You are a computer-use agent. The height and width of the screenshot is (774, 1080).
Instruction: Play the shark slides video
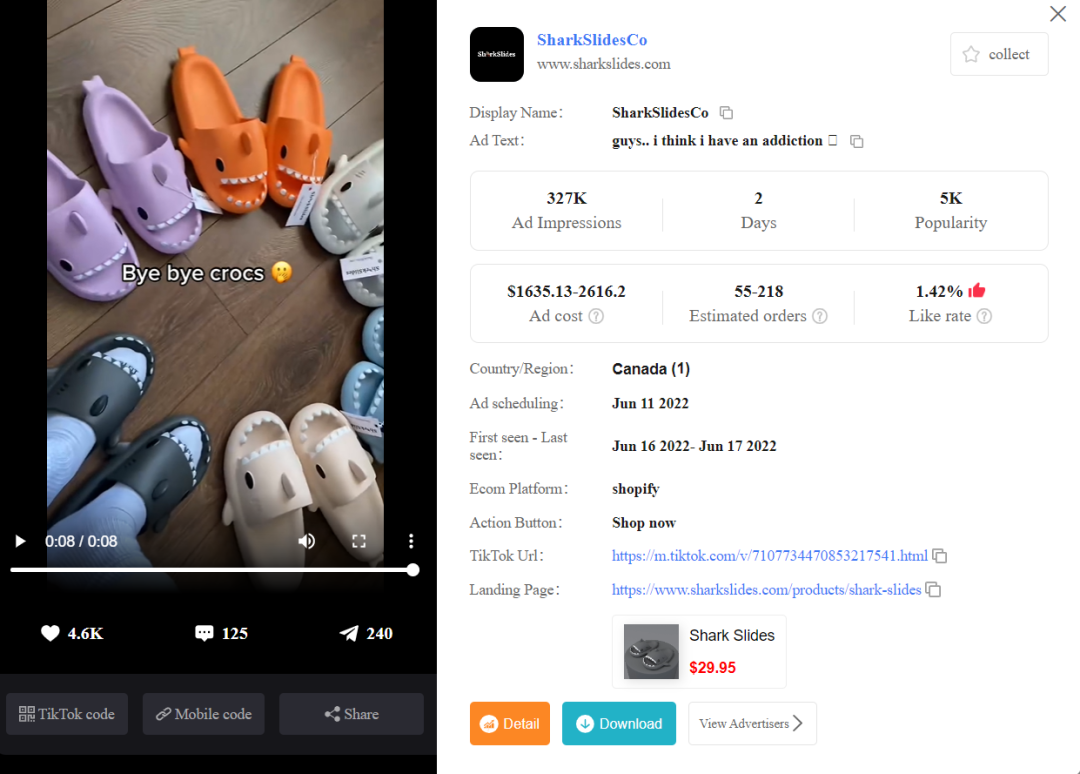[20, 541]
